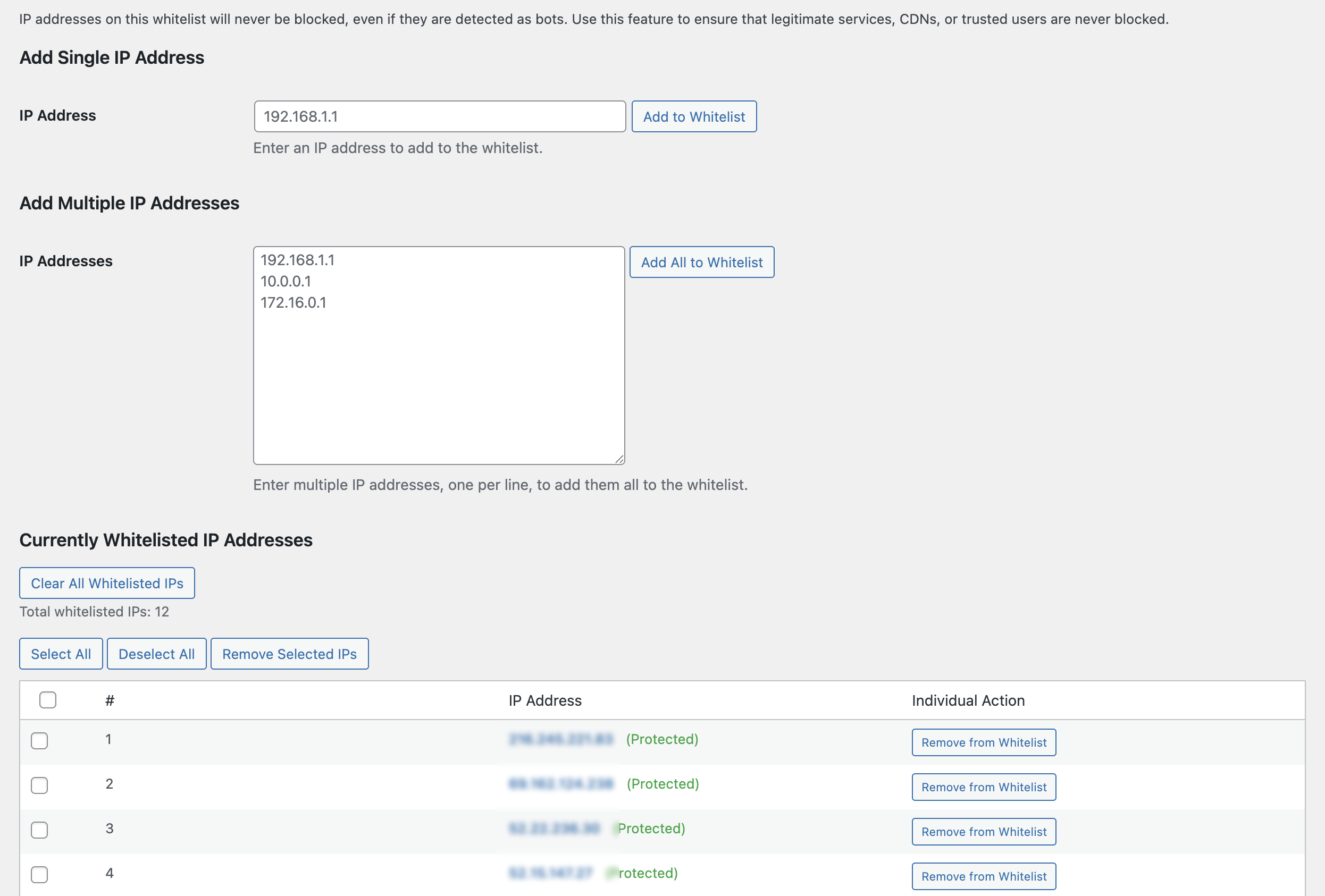Click inside the multiple IP Addresses textarea
This screenshot has width=1325, height=896.
[x=439, y=365]
